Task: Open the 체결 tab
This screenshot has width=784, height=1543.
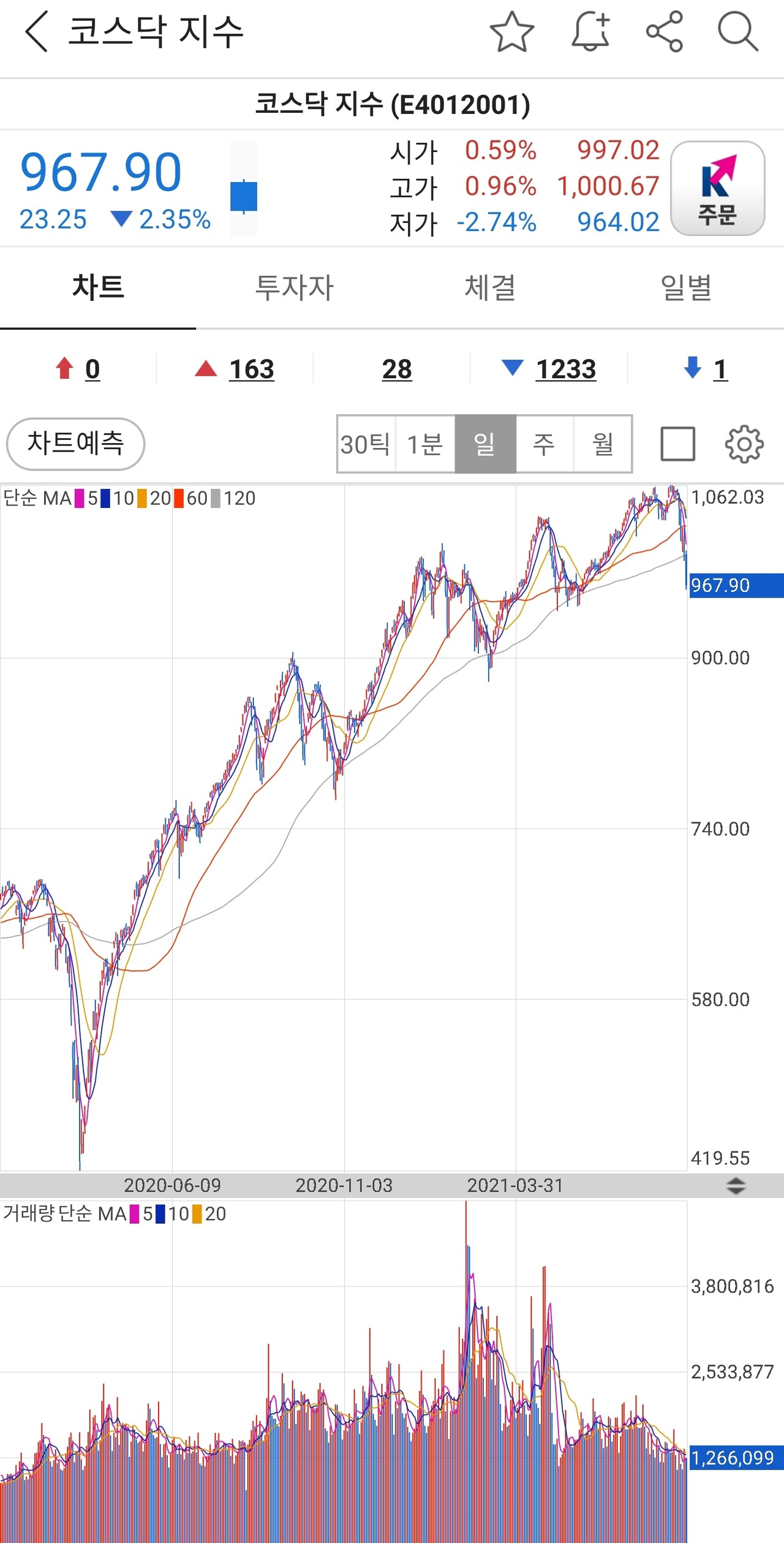Action: tap(490, 287)
